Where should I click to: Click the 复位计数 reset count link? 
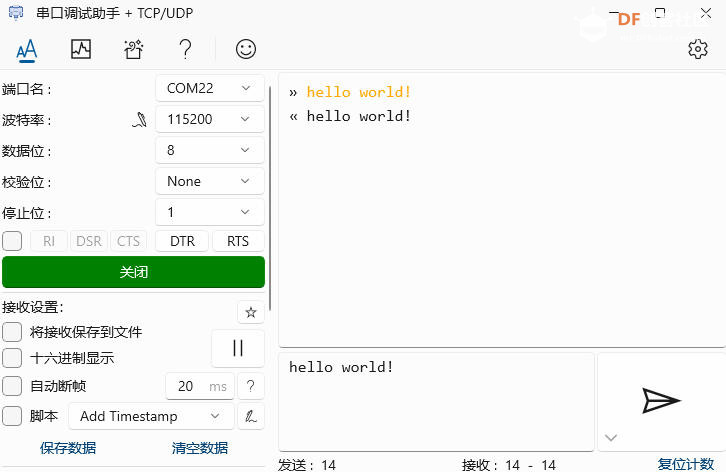click(x=686, y=464)
